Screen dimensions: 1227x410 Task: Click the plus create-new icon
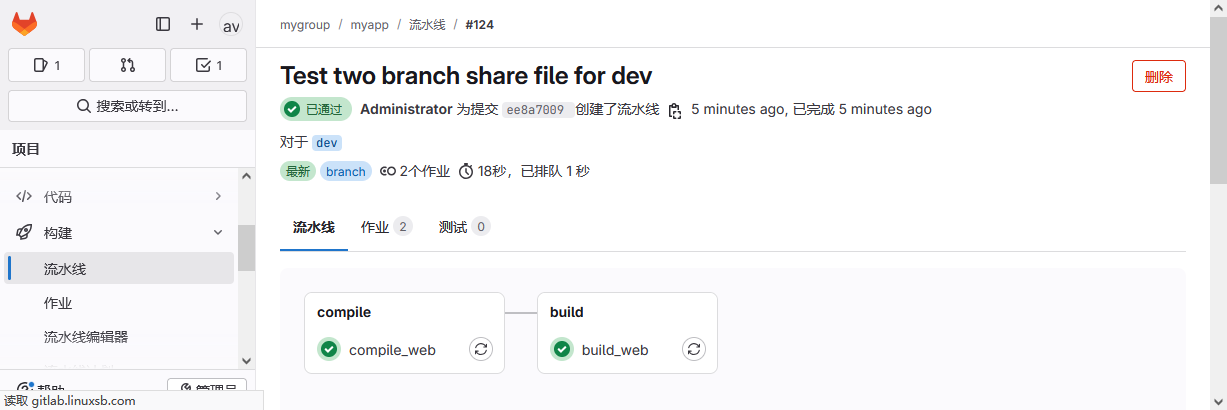[x=197, y=24]
